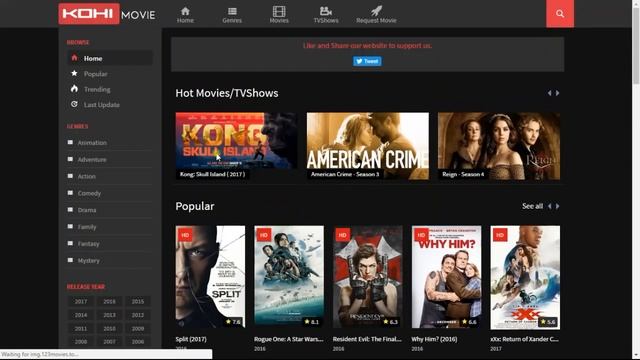Filter by release year 2013
640x360 pixels.
pos(109,315)
